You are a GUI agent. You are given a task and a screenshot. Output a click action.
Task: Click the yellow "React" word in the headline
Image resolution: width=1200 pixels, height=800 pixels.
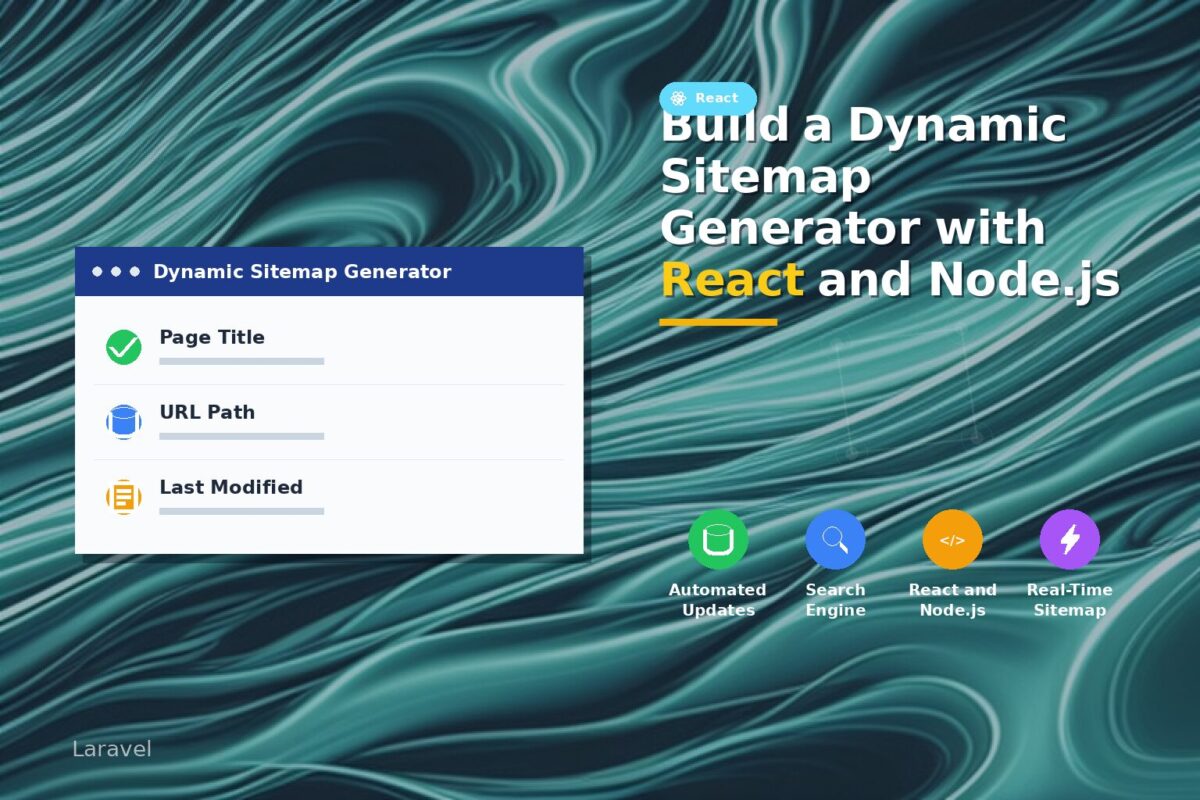click(x=732, y=280)
